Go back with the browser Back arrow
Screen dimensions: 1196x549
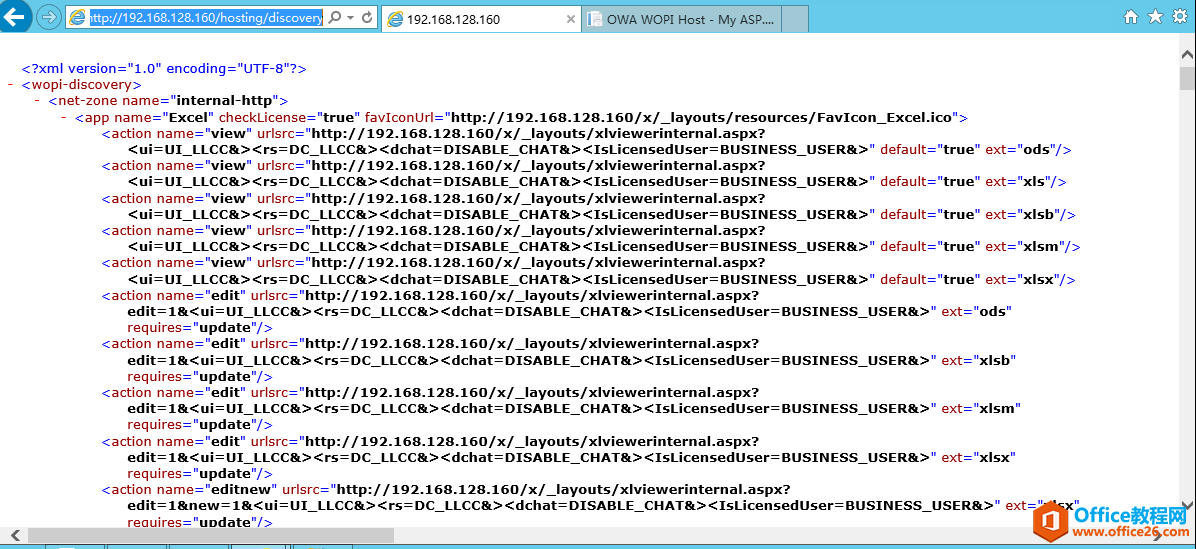14,15
